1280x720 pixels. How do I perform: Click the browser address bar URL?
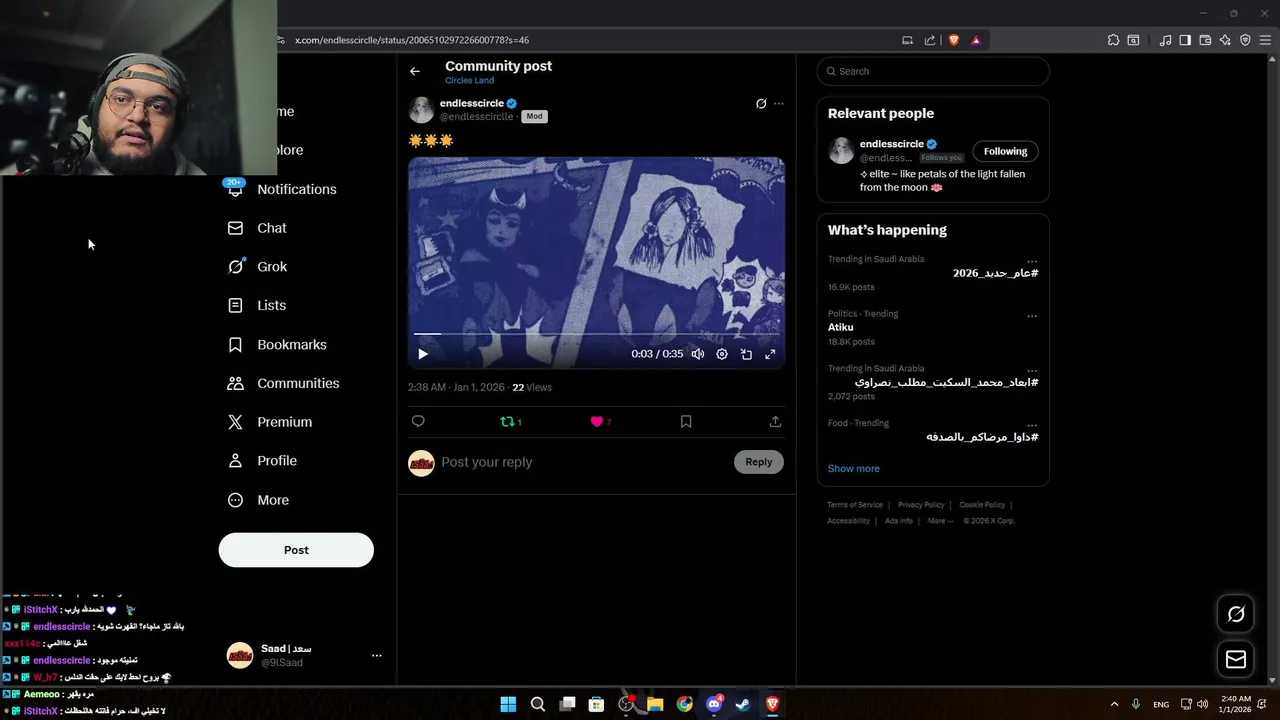412,40
